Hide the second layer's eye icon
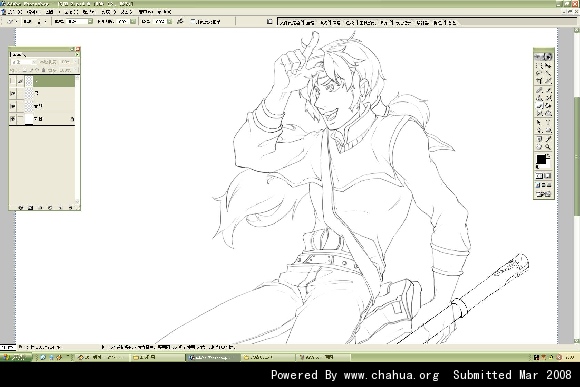 (x=13, y=93)
